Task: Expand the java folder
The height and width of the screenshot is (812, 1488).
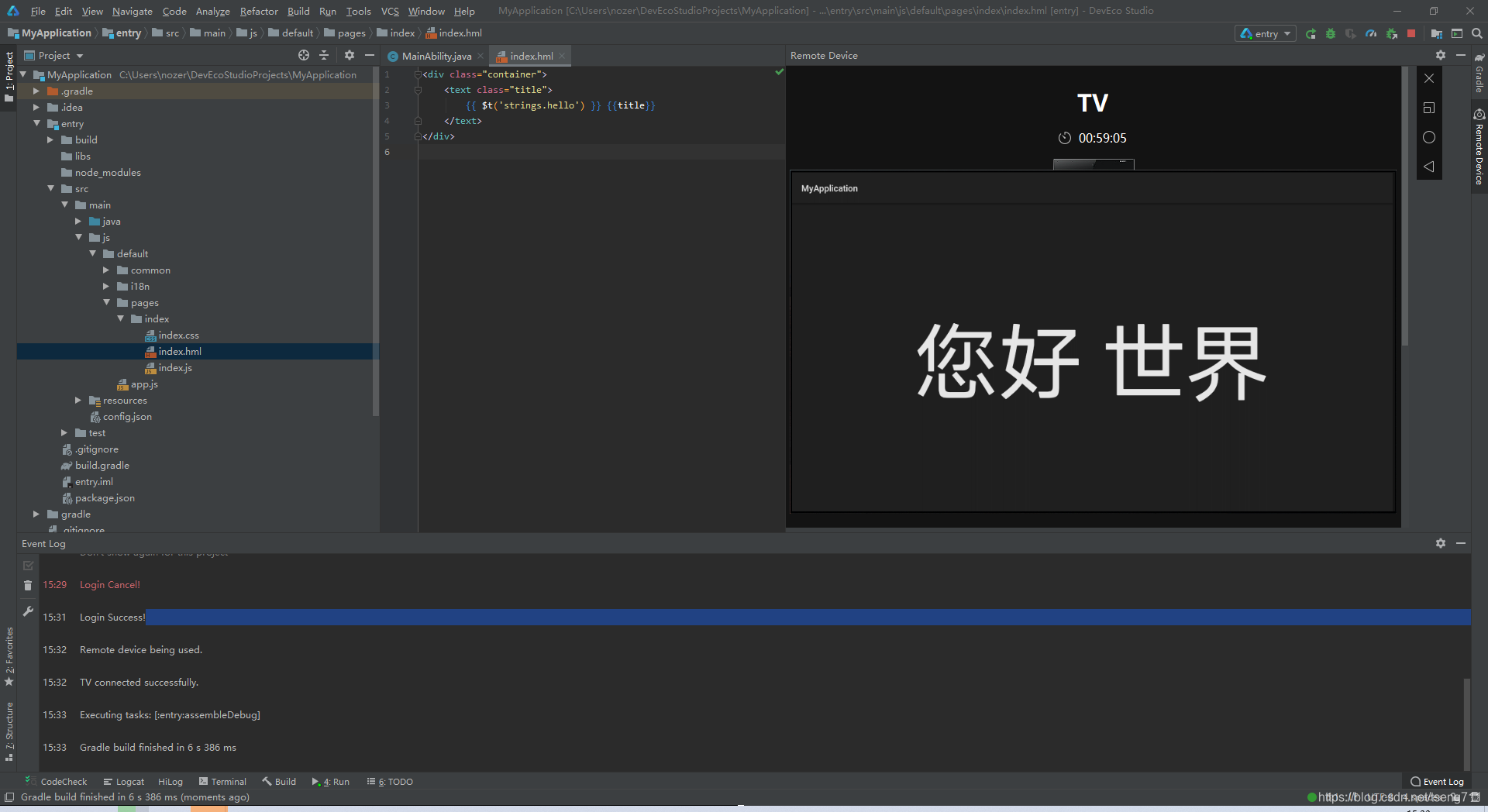Action: click(78, 222)
